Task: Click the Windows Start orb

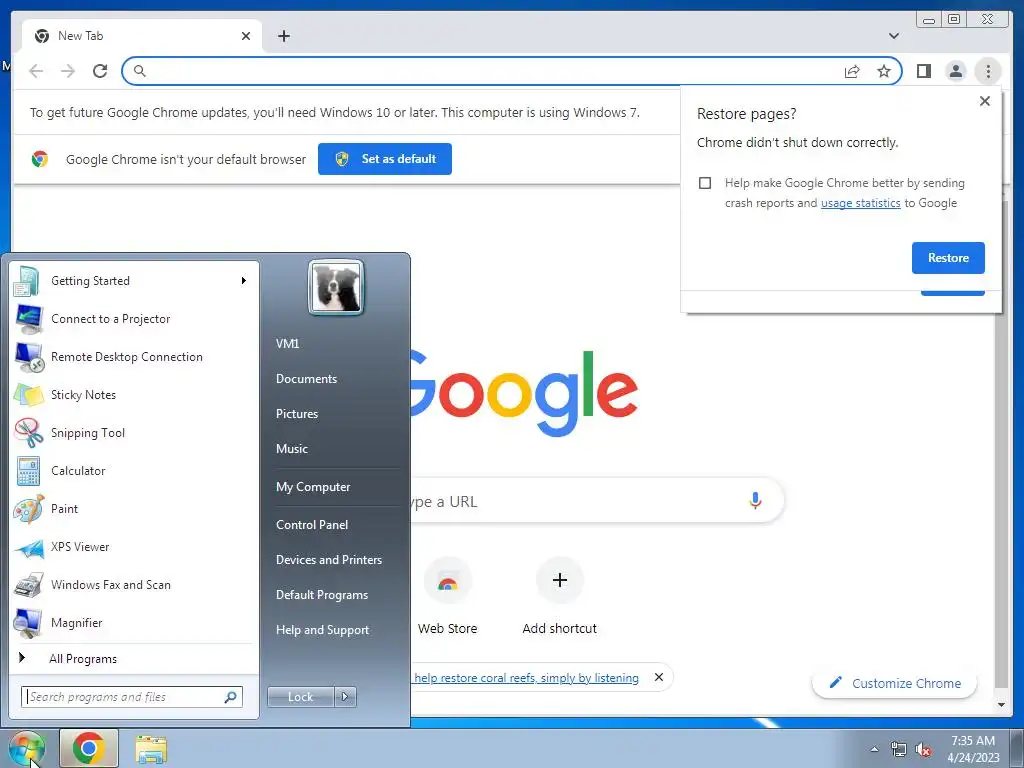Action: [26, 748]
